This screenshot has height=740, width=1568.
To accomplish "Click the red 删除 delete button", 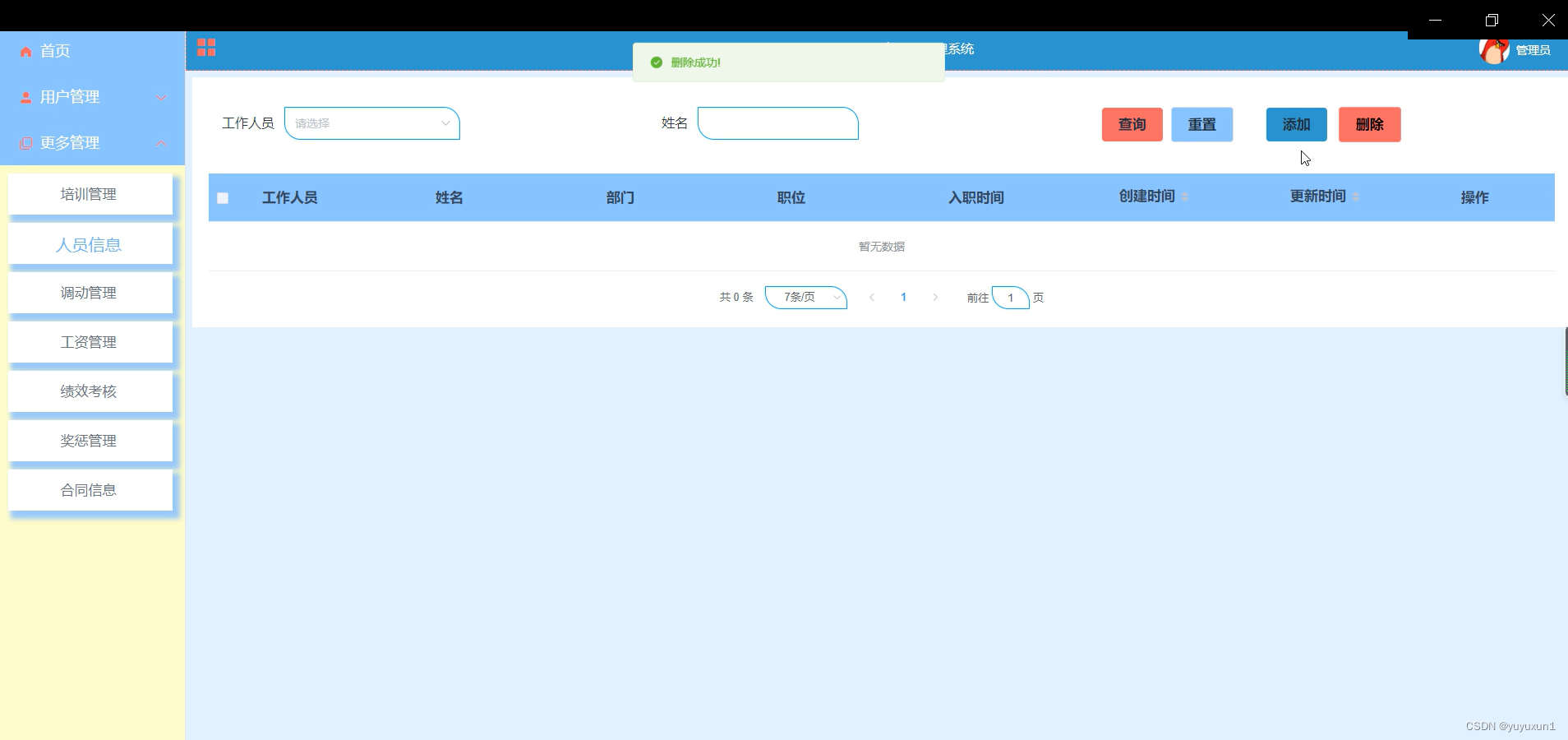I will [1370, 125].
